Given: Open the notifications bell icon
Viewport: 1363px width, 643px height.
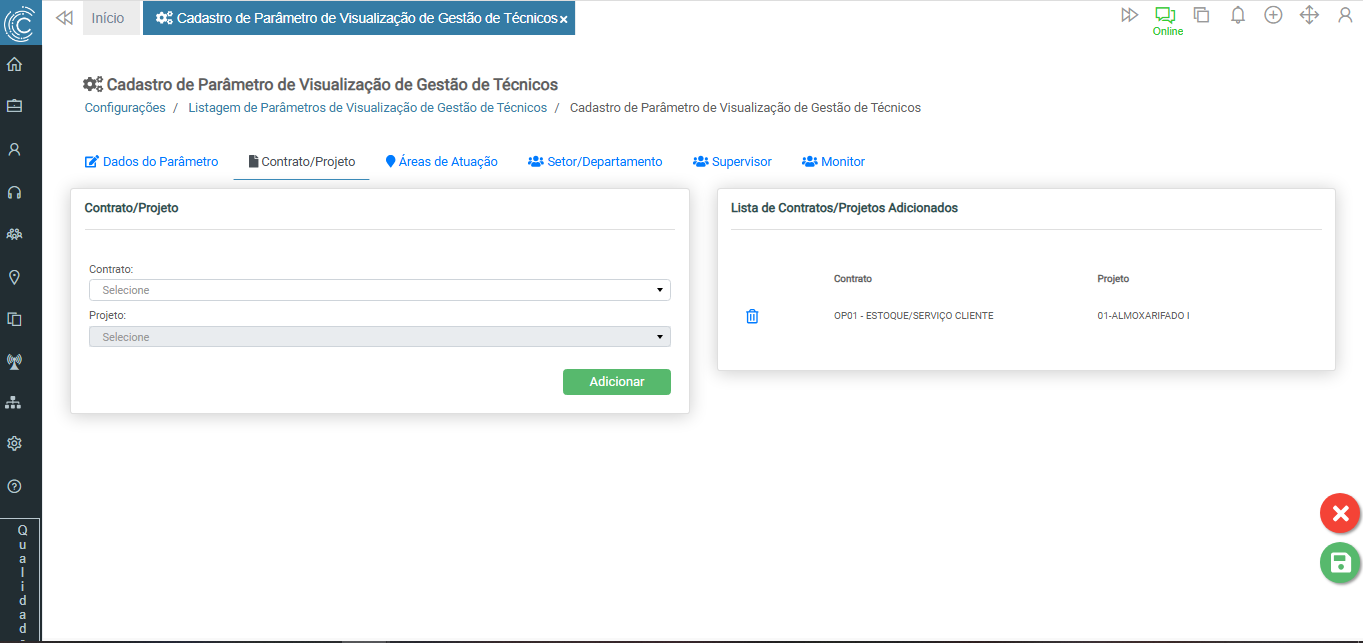Looking at the screenshot, I should pos(1237,15).
